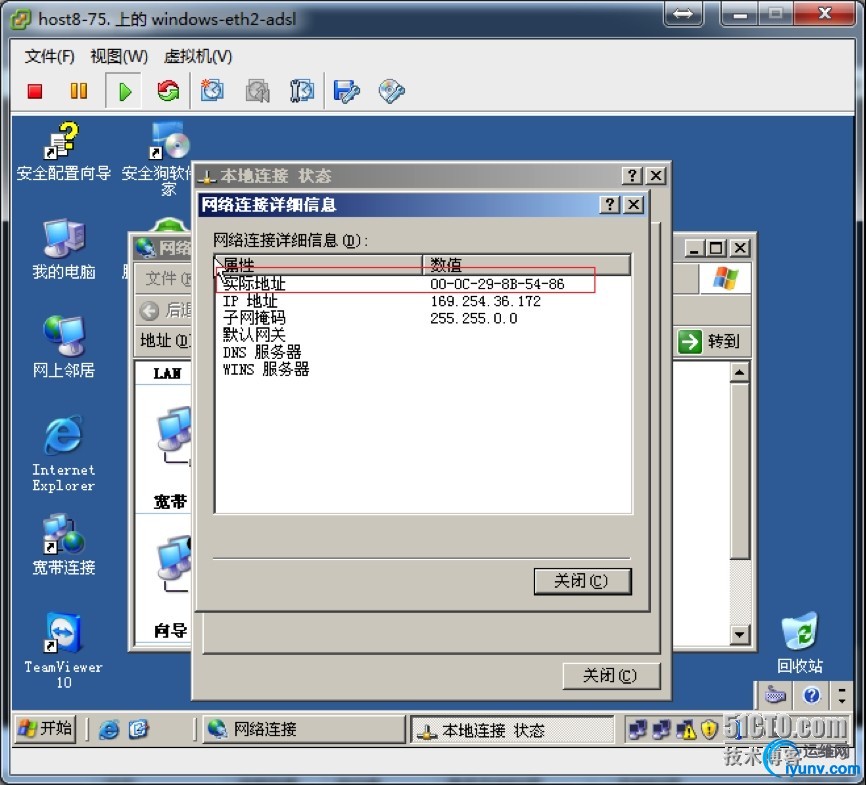
Task: Connect floppy device icon in toolbar
Action: point(346,91)
